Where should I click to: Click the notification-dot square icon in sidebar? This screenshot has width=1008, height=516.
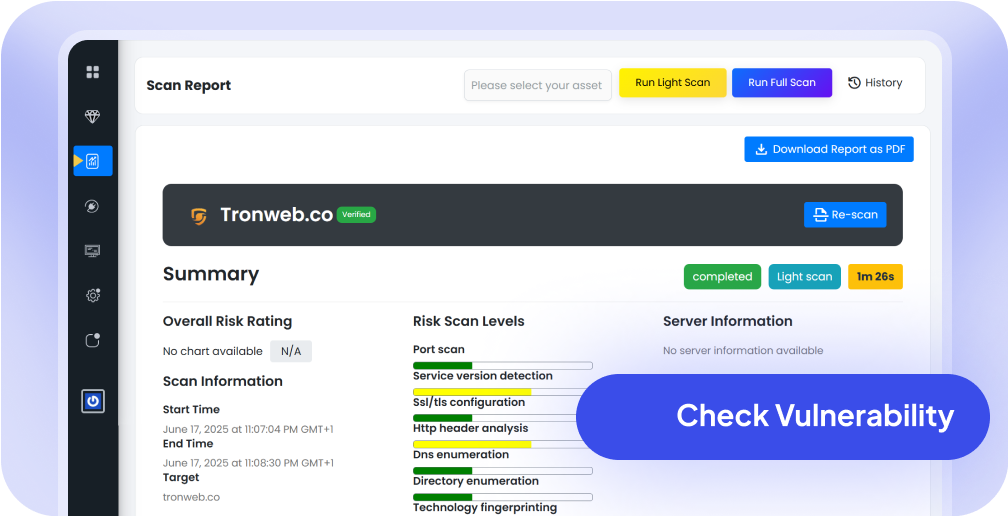(x=93, y=341)
